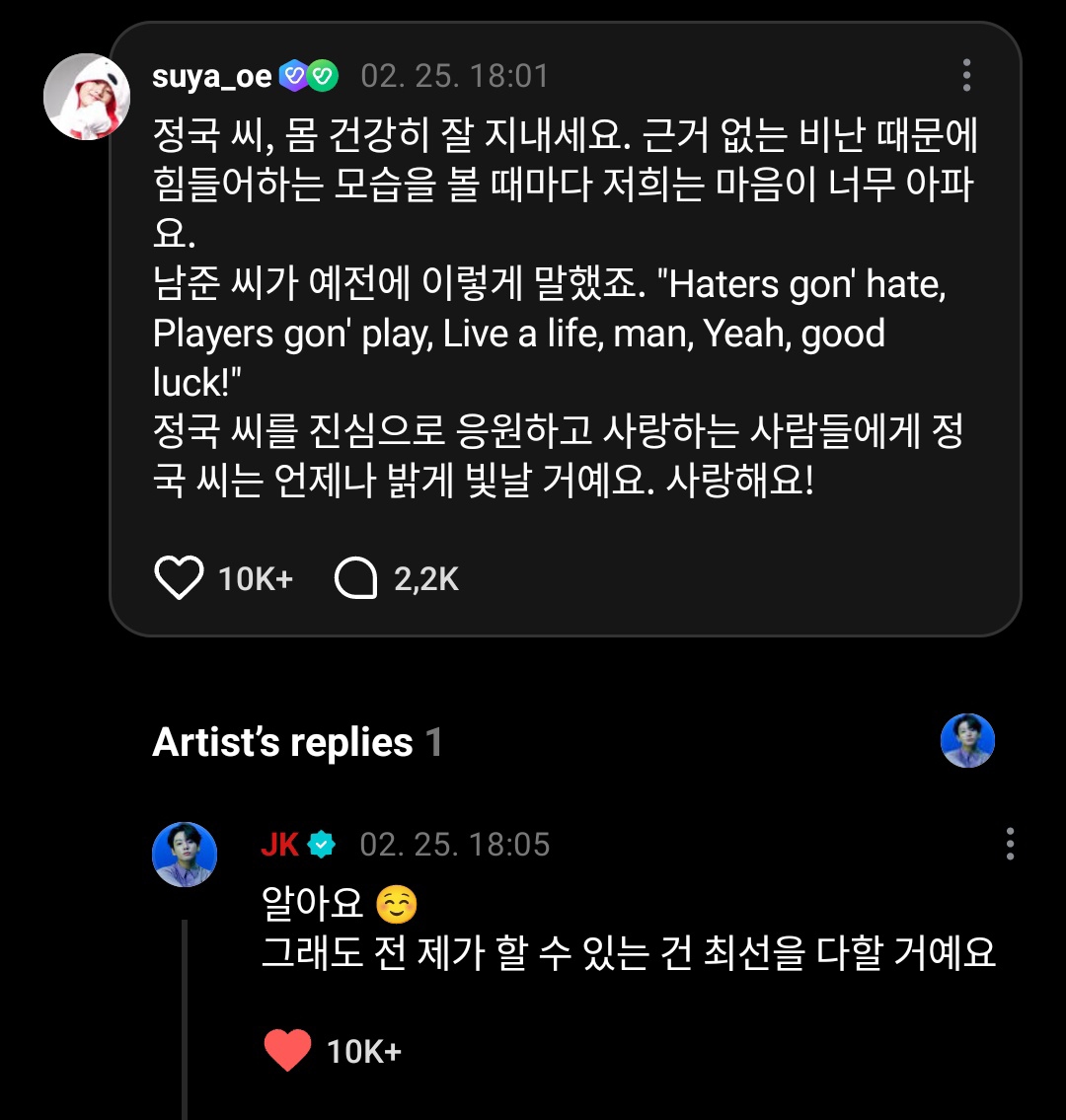Open comments via the speech bubble icon
The width and height of the screenshot is (1066, 1120).
pyautogui.click(x=355, y=578)
